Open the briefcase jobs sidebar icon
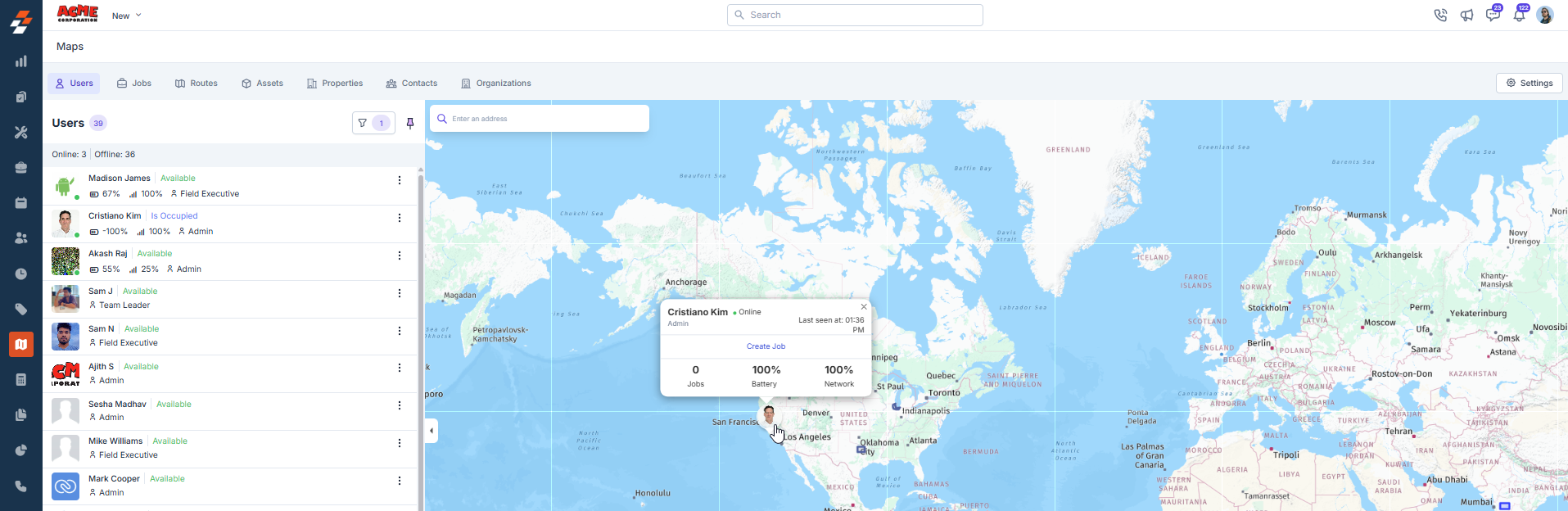1568x511 pixels. (21, 167)
